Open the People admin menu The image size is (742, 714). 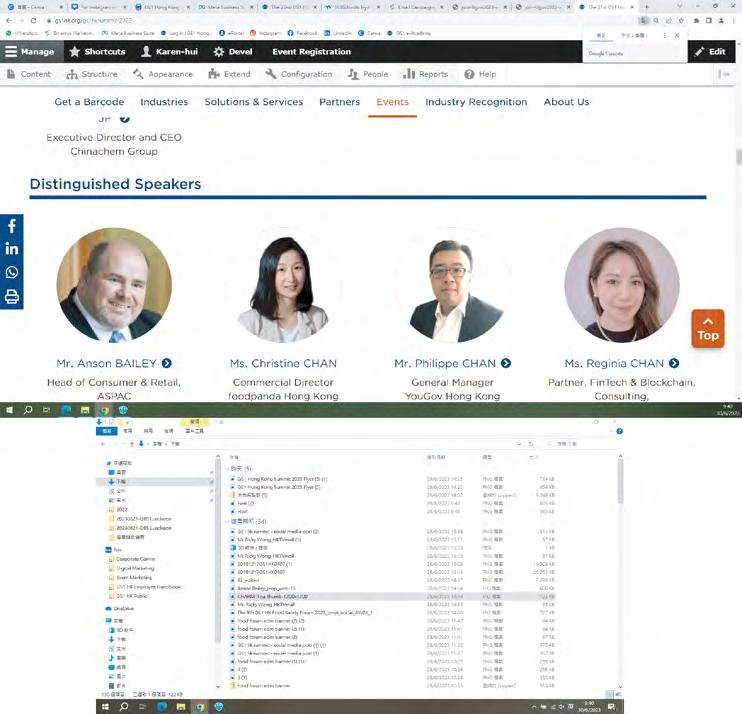coord(368,74)
